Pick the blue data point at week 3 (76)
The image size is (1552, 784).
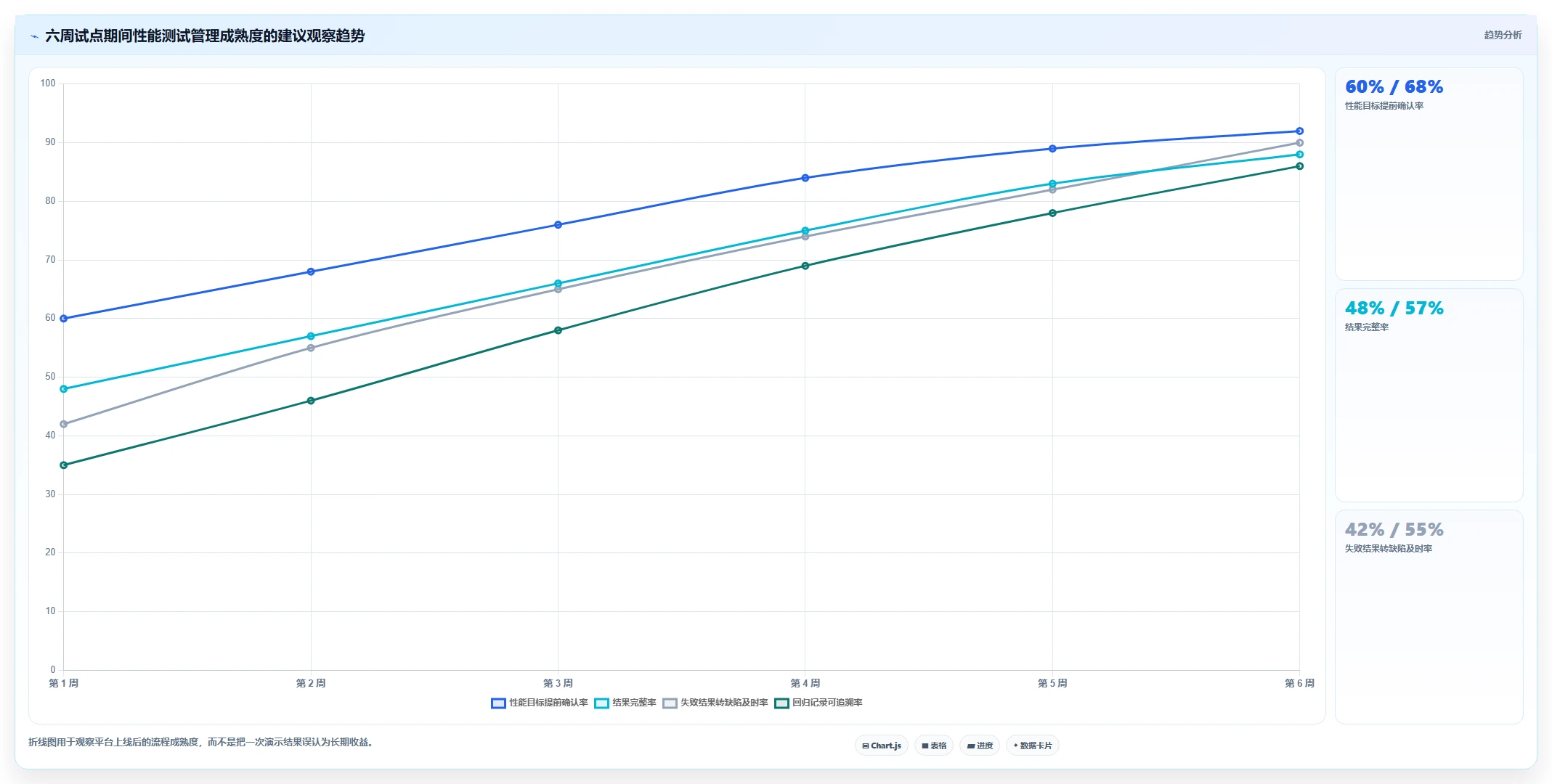click(x=558, y=225)
